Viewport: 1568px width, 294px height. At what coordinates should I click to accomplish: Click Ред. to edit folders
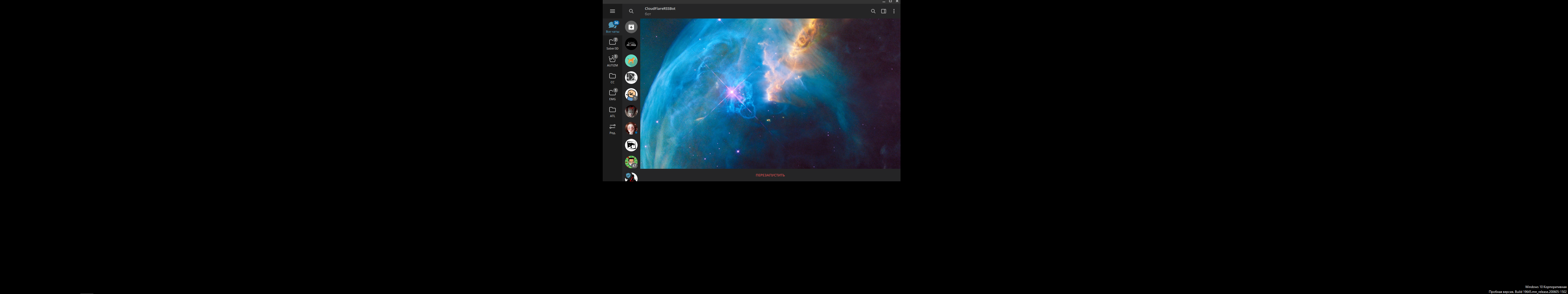[x=612, y=128]
